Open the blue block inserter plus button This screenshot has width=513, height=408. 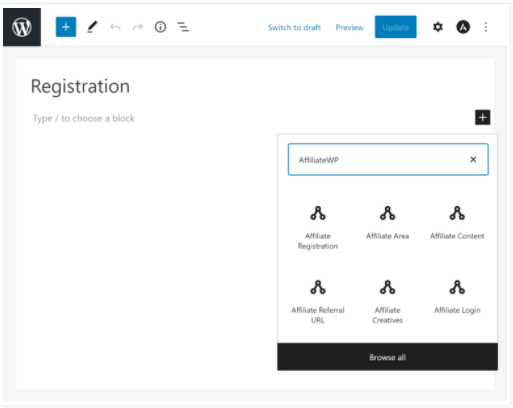pos(66,27)
